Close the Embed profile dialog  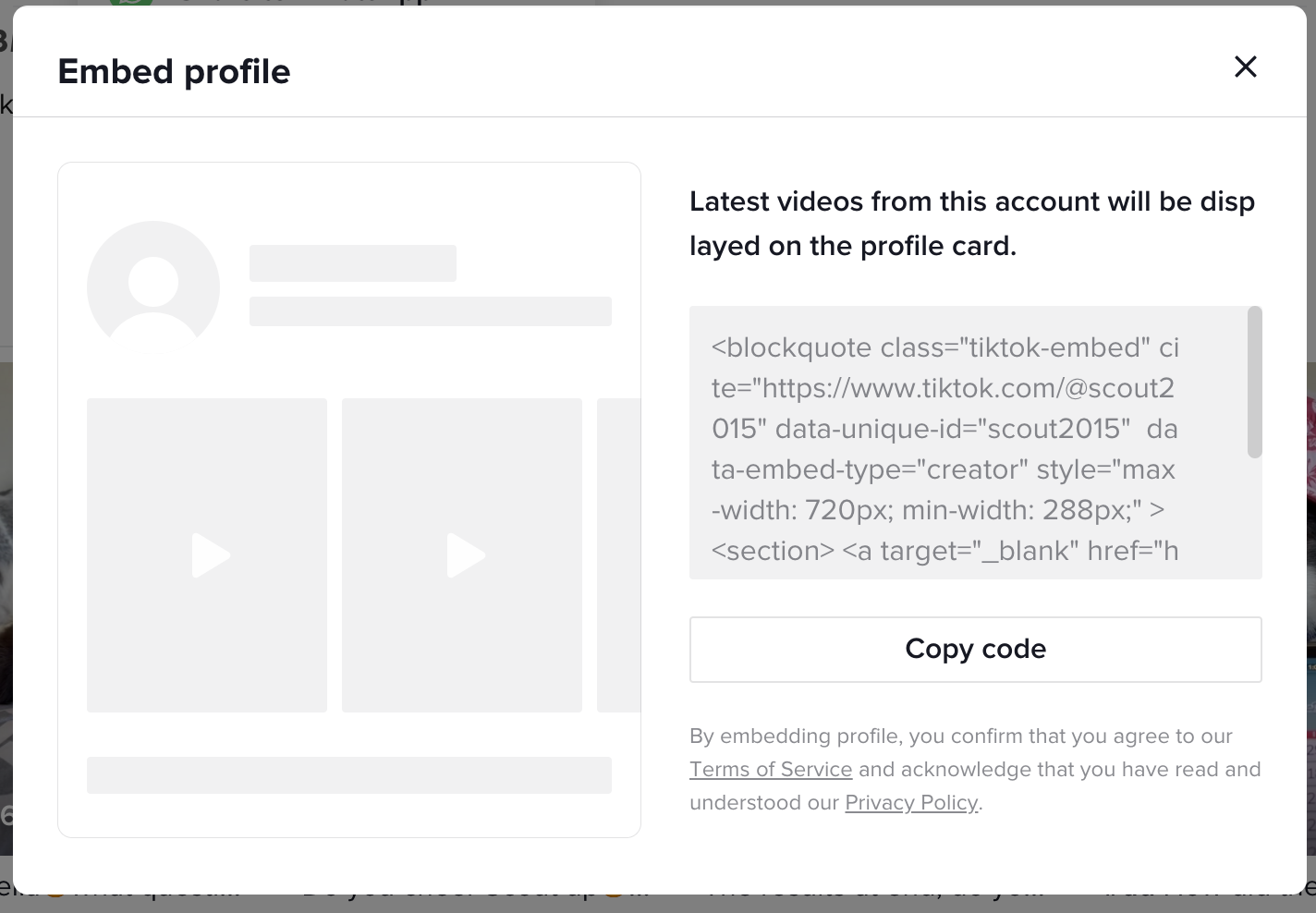[x=1245, y=67]
